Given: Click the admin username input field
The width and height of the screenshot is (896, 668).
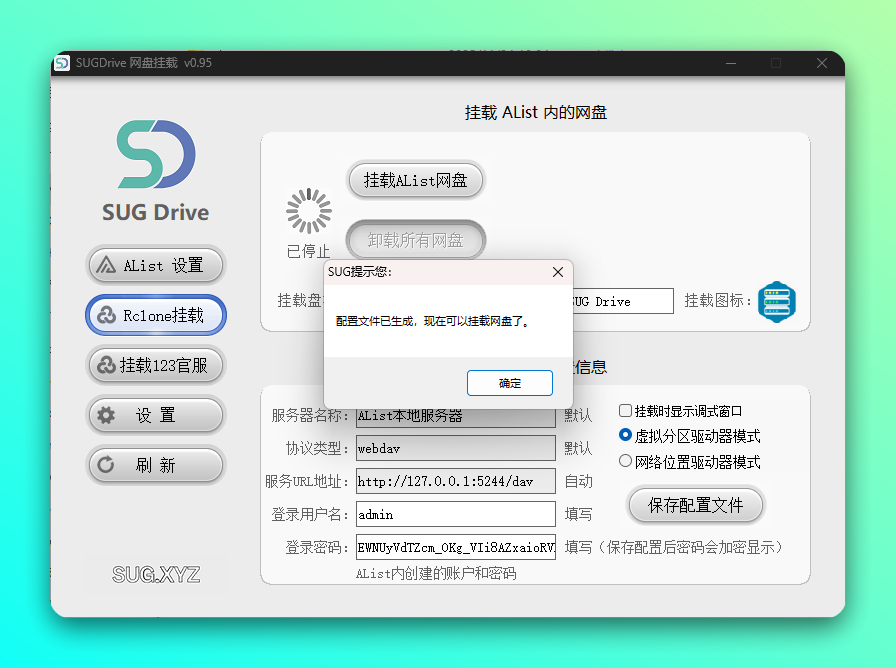Looking at the screenshot, I should 455,514.
